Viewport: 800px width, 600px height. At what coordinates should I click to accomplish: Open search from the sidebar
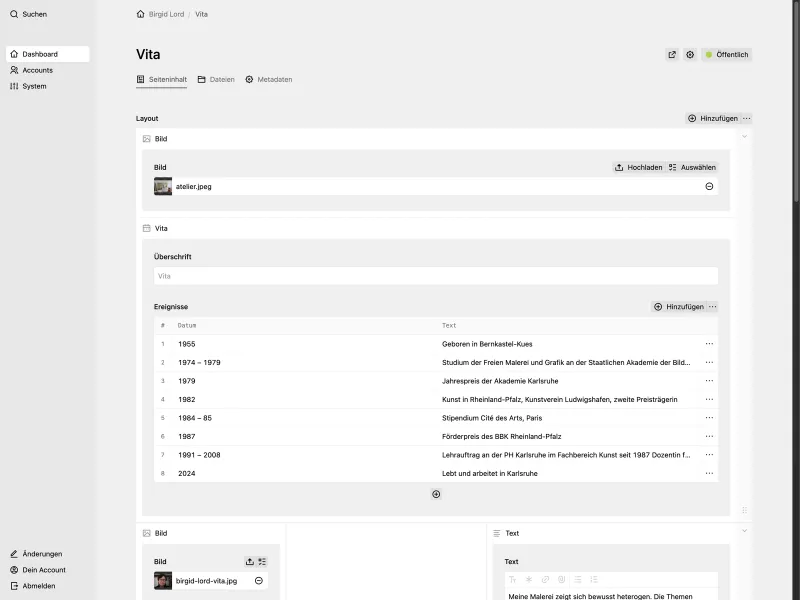[x=30, y=14]
